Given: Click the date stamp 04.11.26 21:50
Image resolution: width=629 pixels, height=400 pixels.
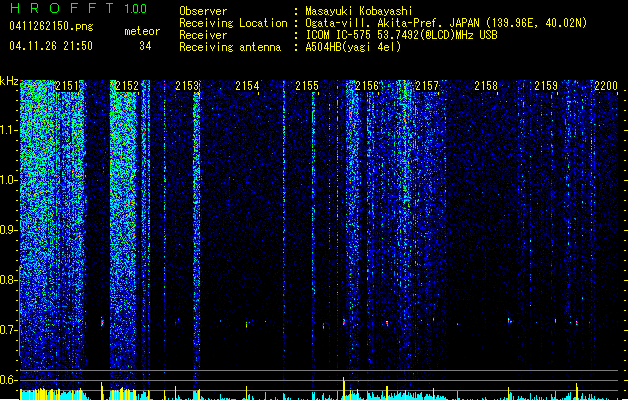Looking at the screenshot, I should [51, 46].
